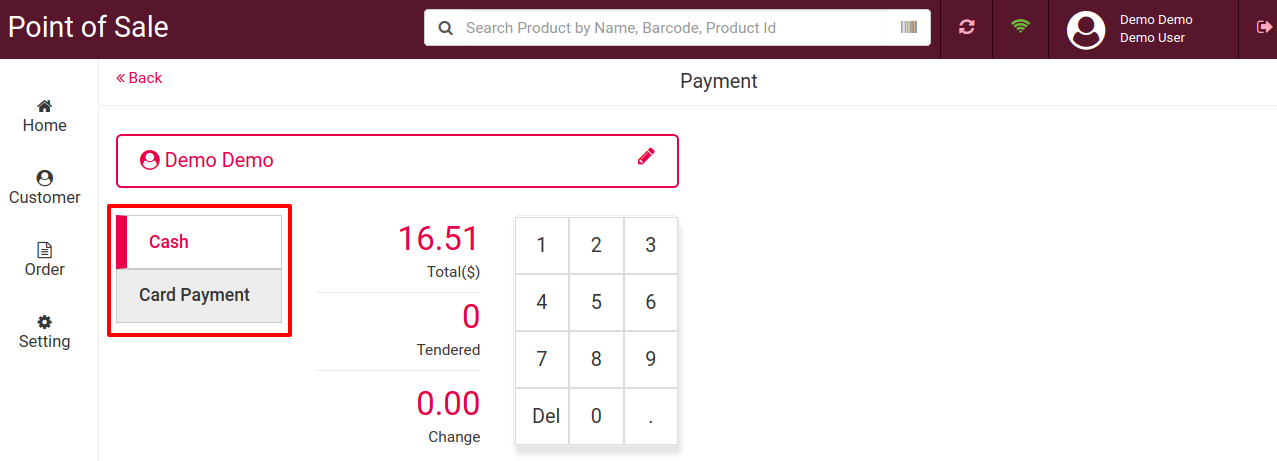1277x461 pixels.
Task: Open Setting with the gear icon
Action: pos(45,332)
